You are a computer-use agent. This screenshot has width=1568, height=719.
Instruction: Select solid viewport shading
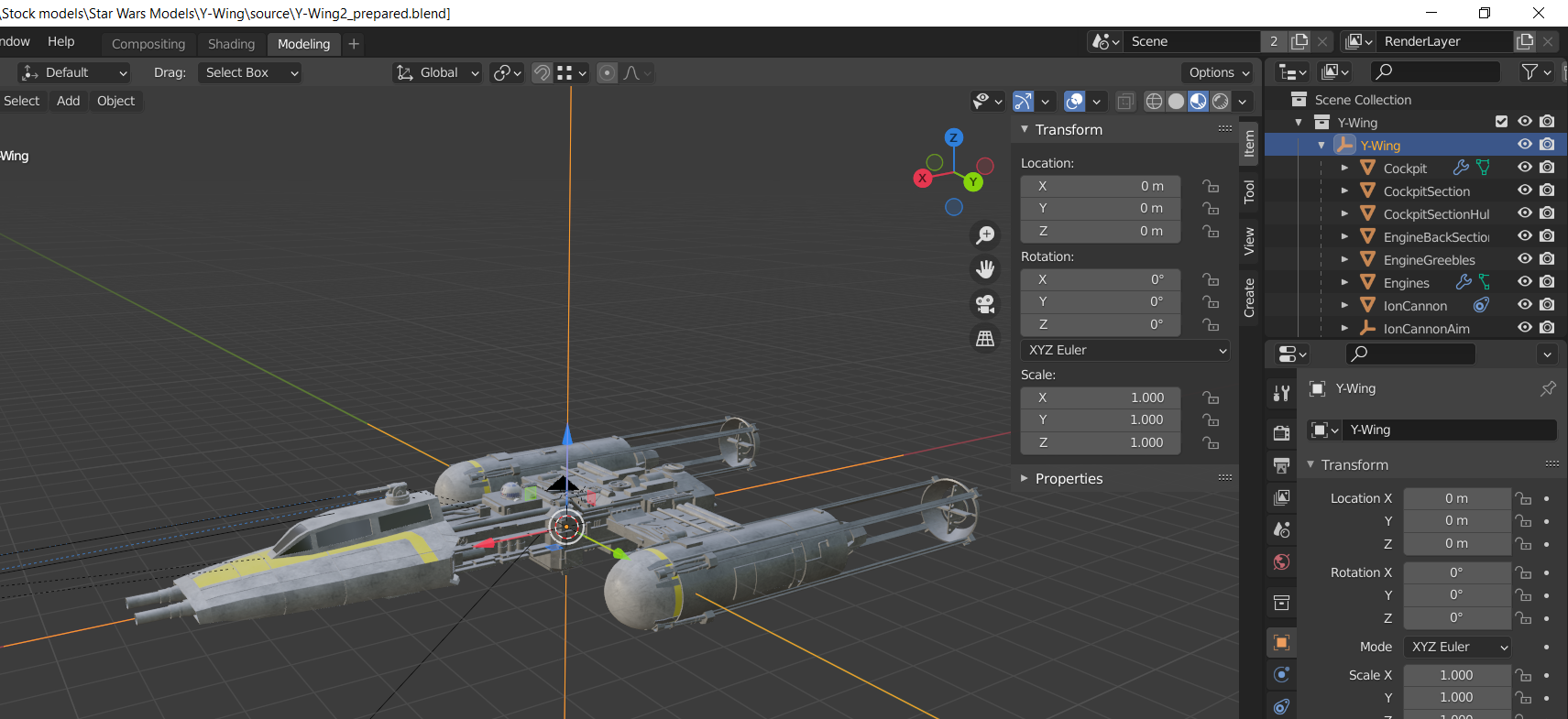coord(1177,101)
